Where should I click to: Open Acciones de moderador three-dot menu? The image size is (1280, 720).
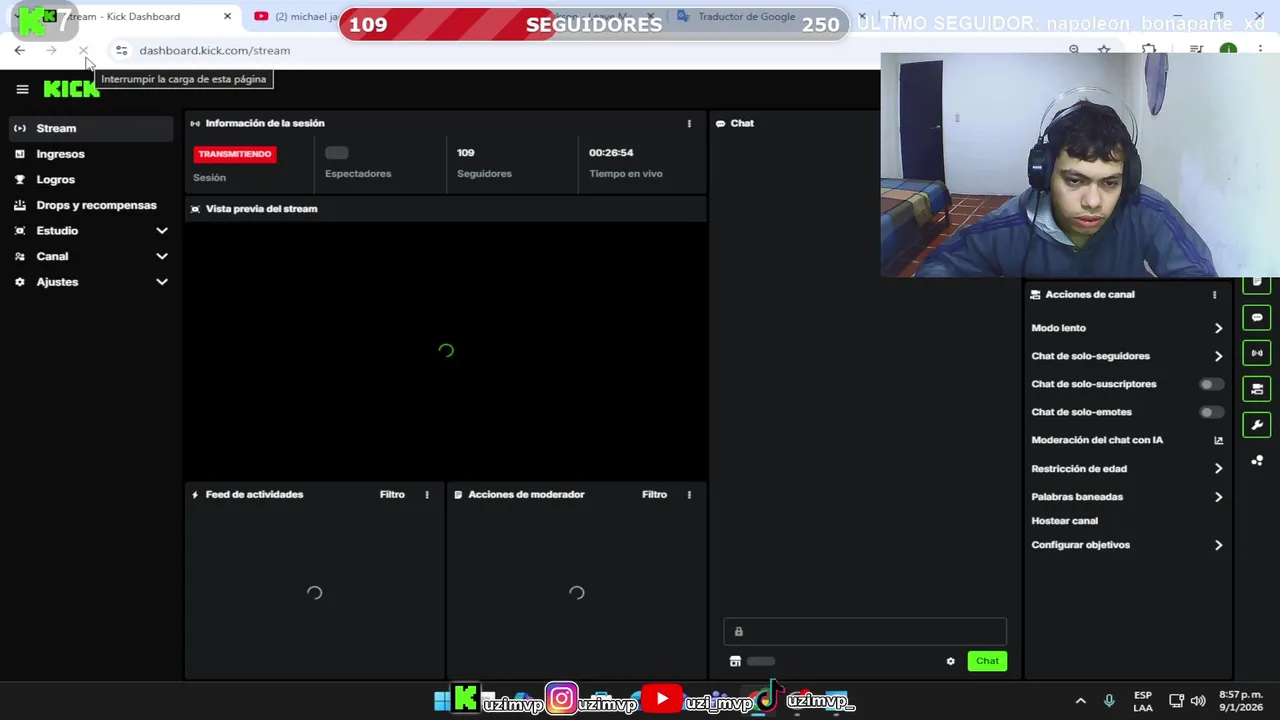689,494
